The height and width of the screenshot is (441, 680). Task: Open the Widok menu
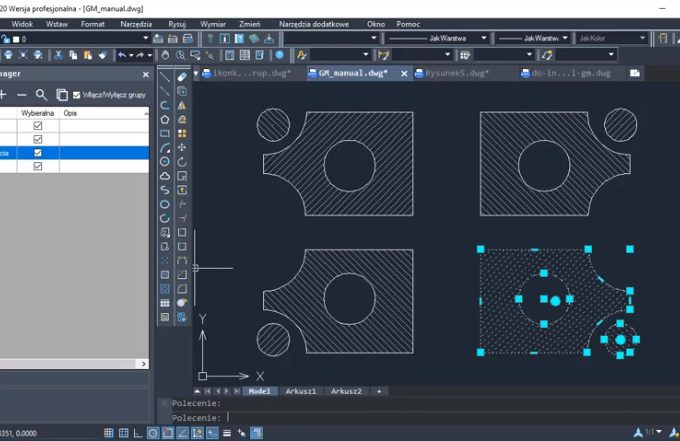(22, 24)
